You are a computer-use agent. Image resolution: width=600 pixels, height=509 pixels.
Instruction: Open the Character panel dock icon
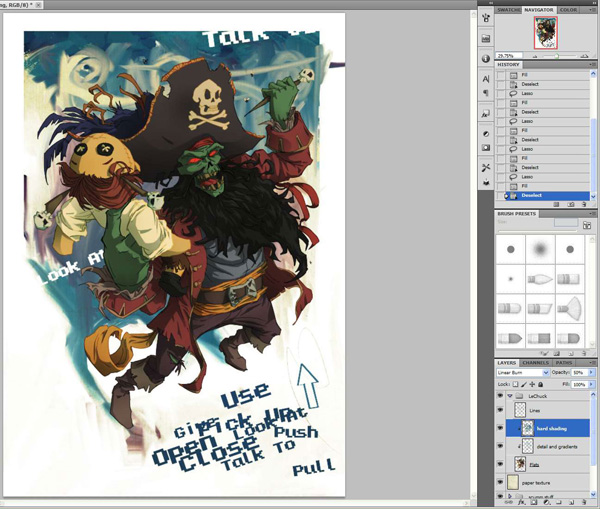click(486, 79)
